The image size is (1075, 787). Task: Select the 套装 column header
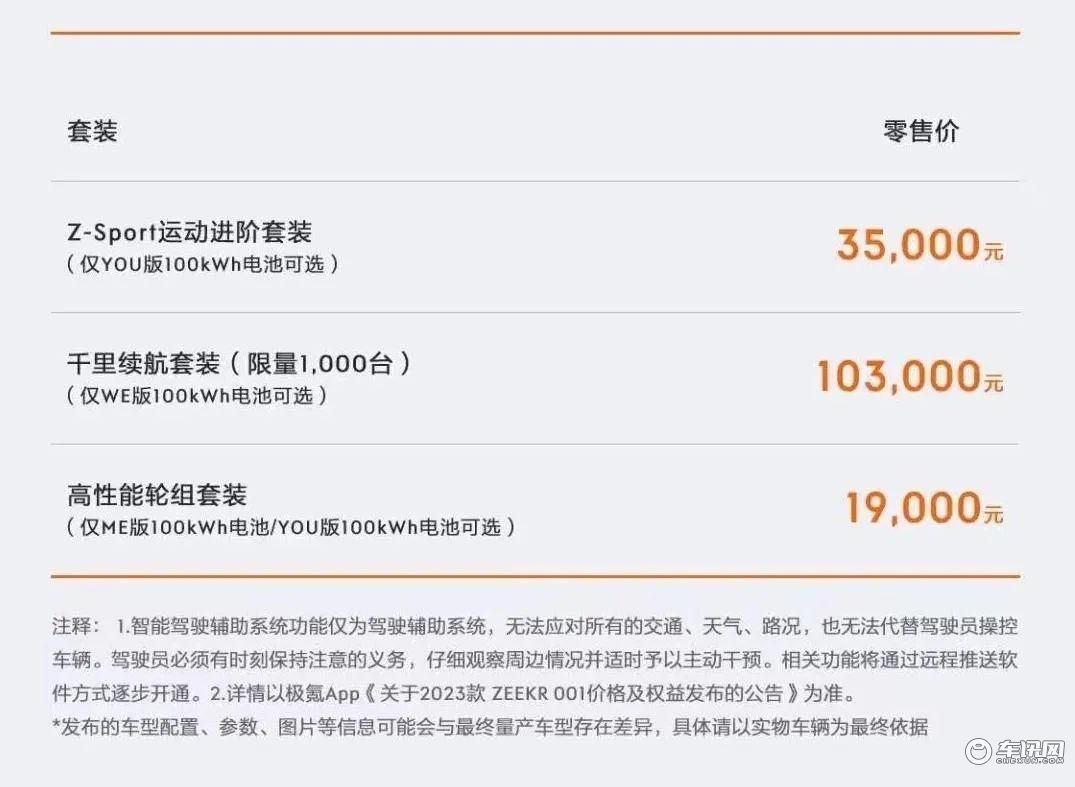(93, 130)
